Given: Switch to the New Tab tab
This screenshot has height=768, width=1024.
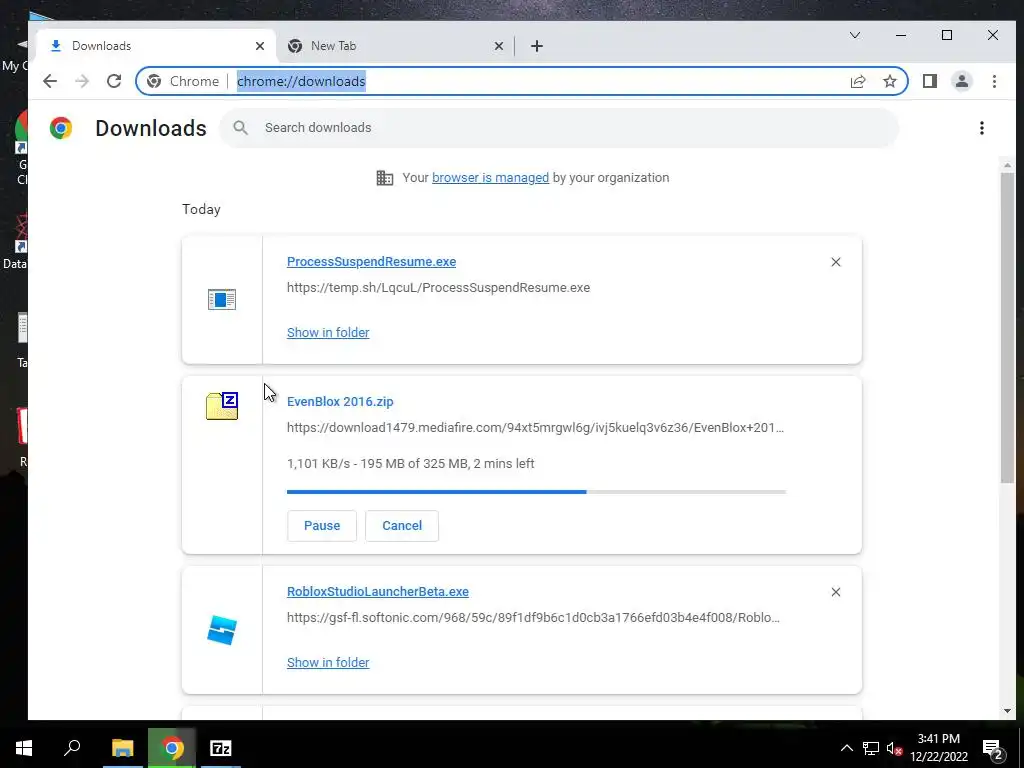Looking at the screenshot, I should point(396,46).
